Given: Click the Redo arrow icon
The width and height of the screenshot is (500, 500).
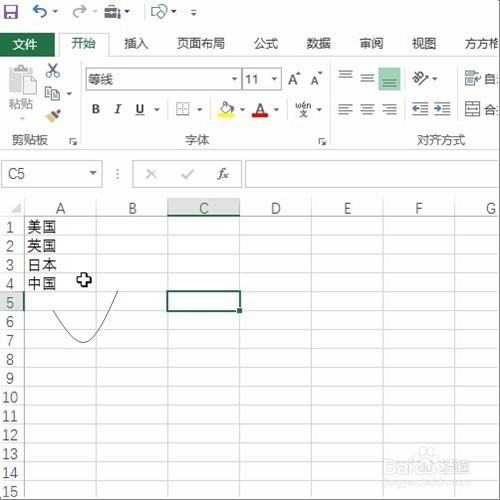Looking at the screenshot, I should [79, 12].
